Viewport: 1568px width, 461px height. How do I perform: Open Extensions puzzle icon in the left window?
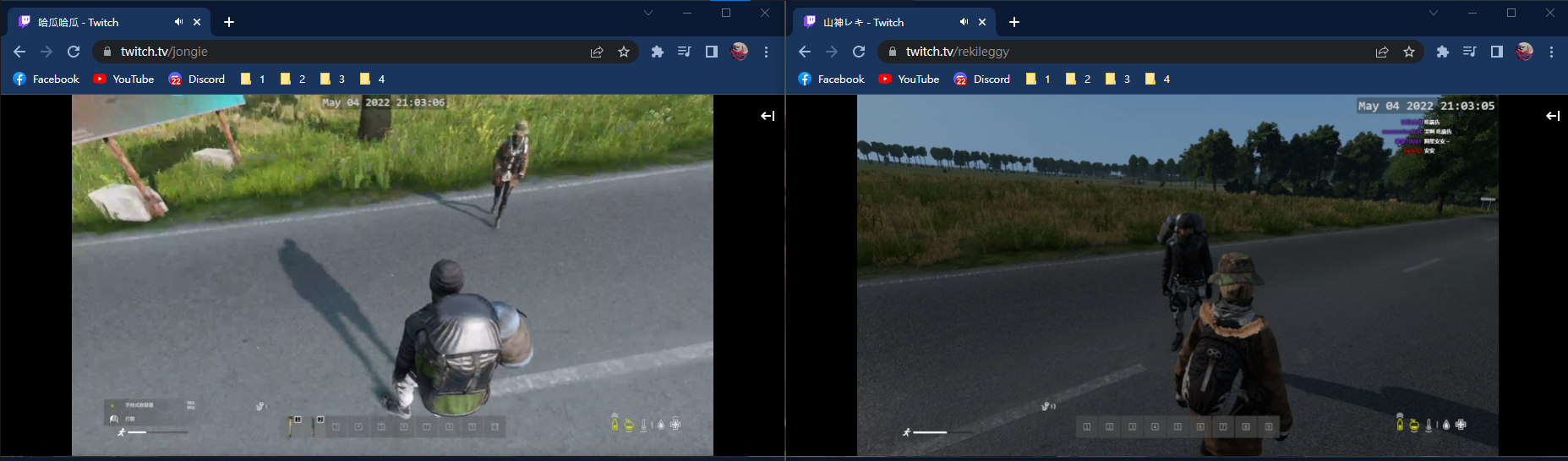point(657,52)
